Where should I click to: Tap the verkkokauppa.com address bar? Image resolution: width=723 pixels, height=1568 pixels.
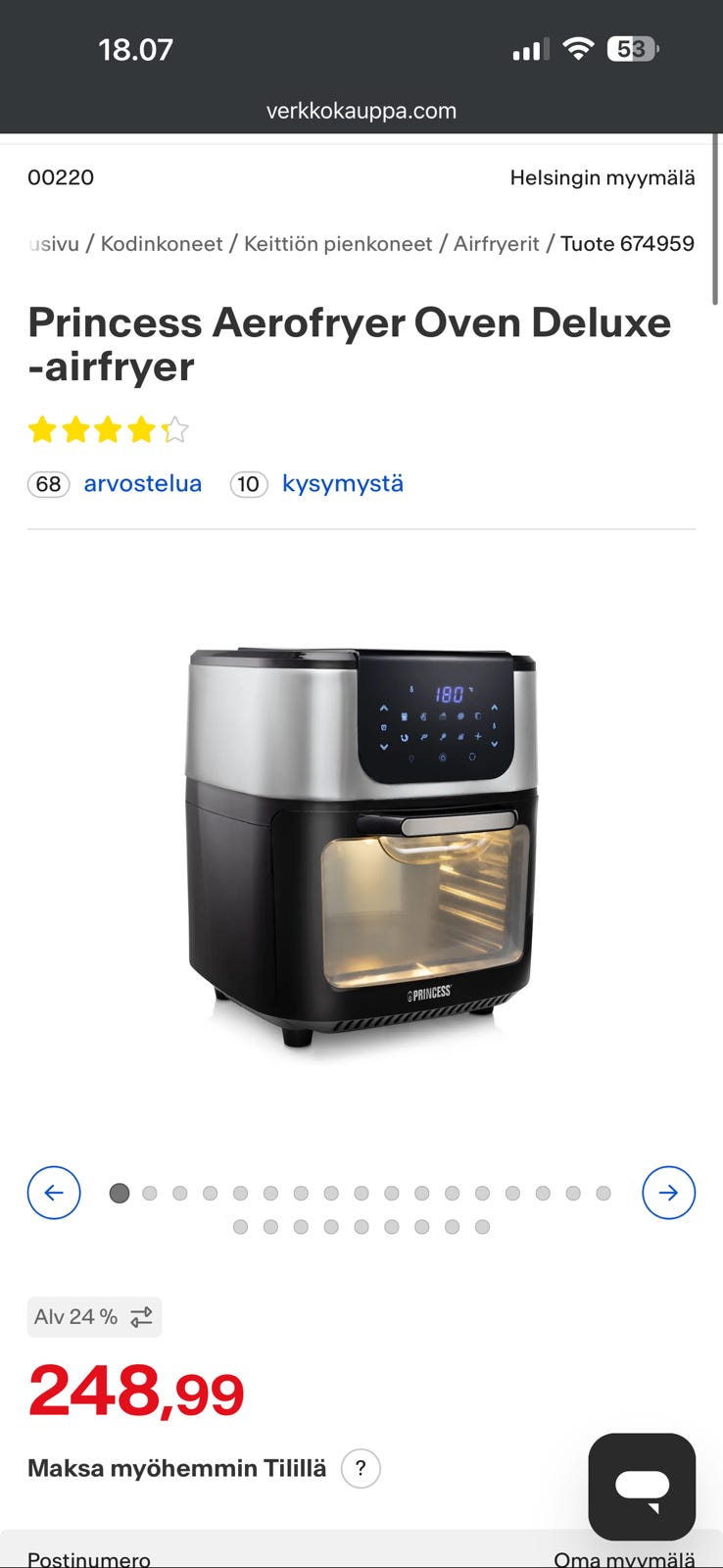(x=361, y=111)
